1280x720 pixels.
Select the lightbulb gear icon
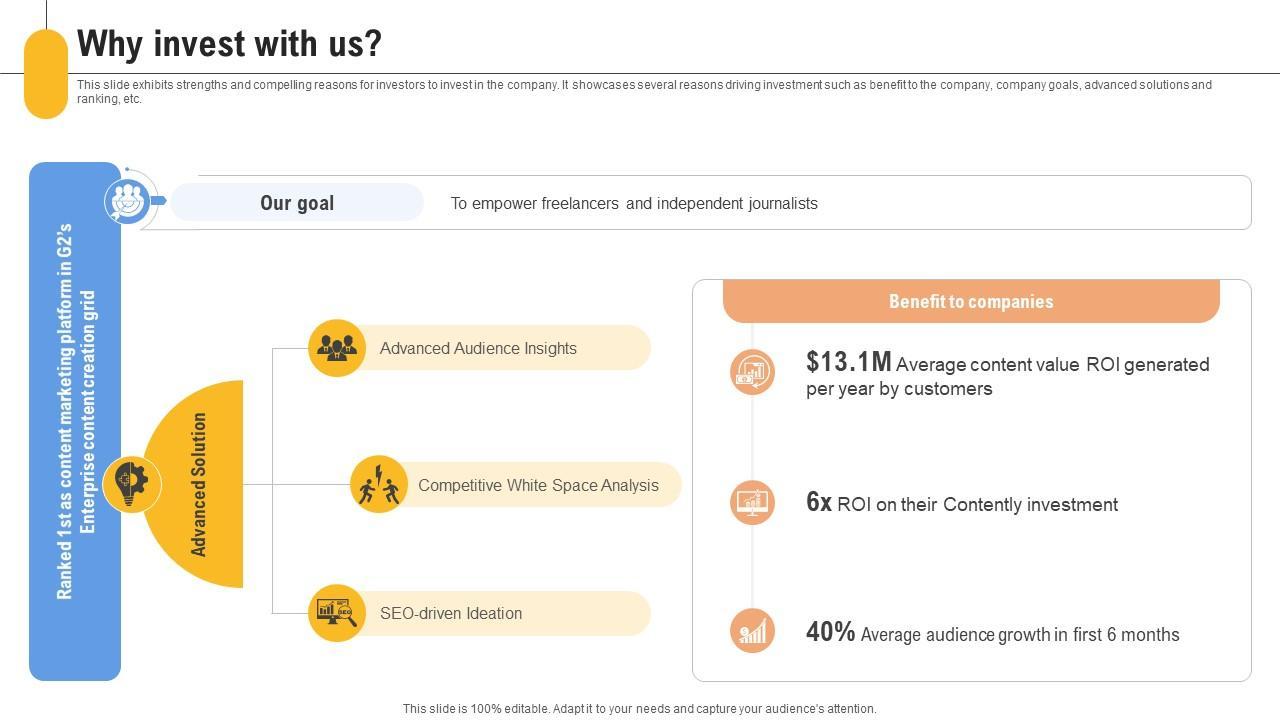pyautogui.click(x=132, y=484)
